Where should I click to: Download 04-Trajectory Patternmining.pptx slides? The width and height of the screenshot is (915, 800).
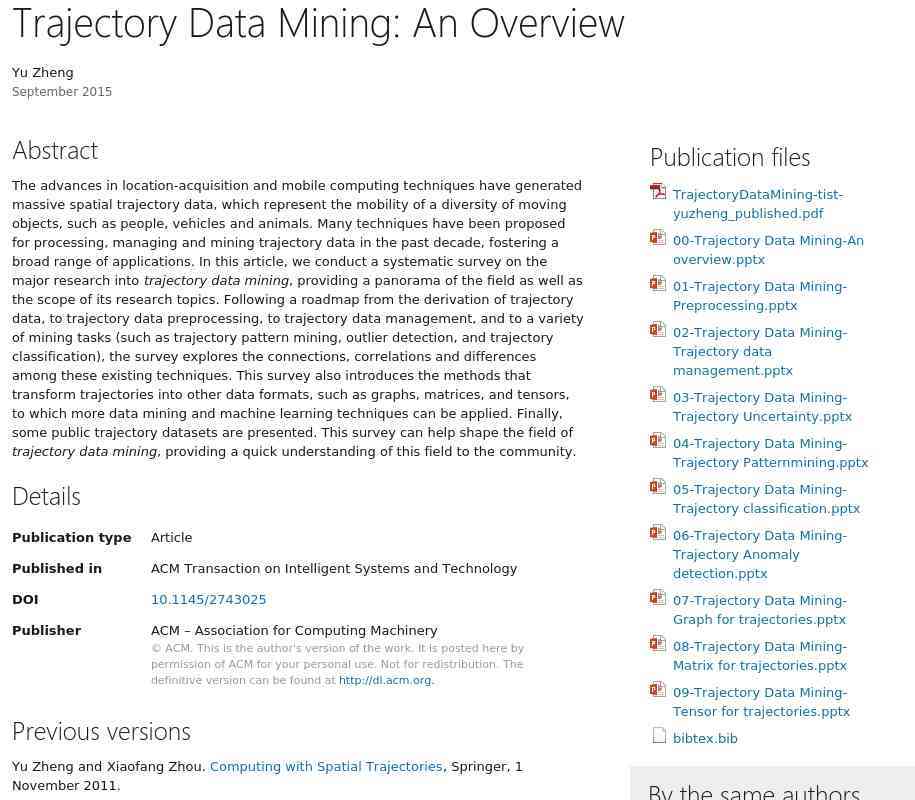coord(769,453)
